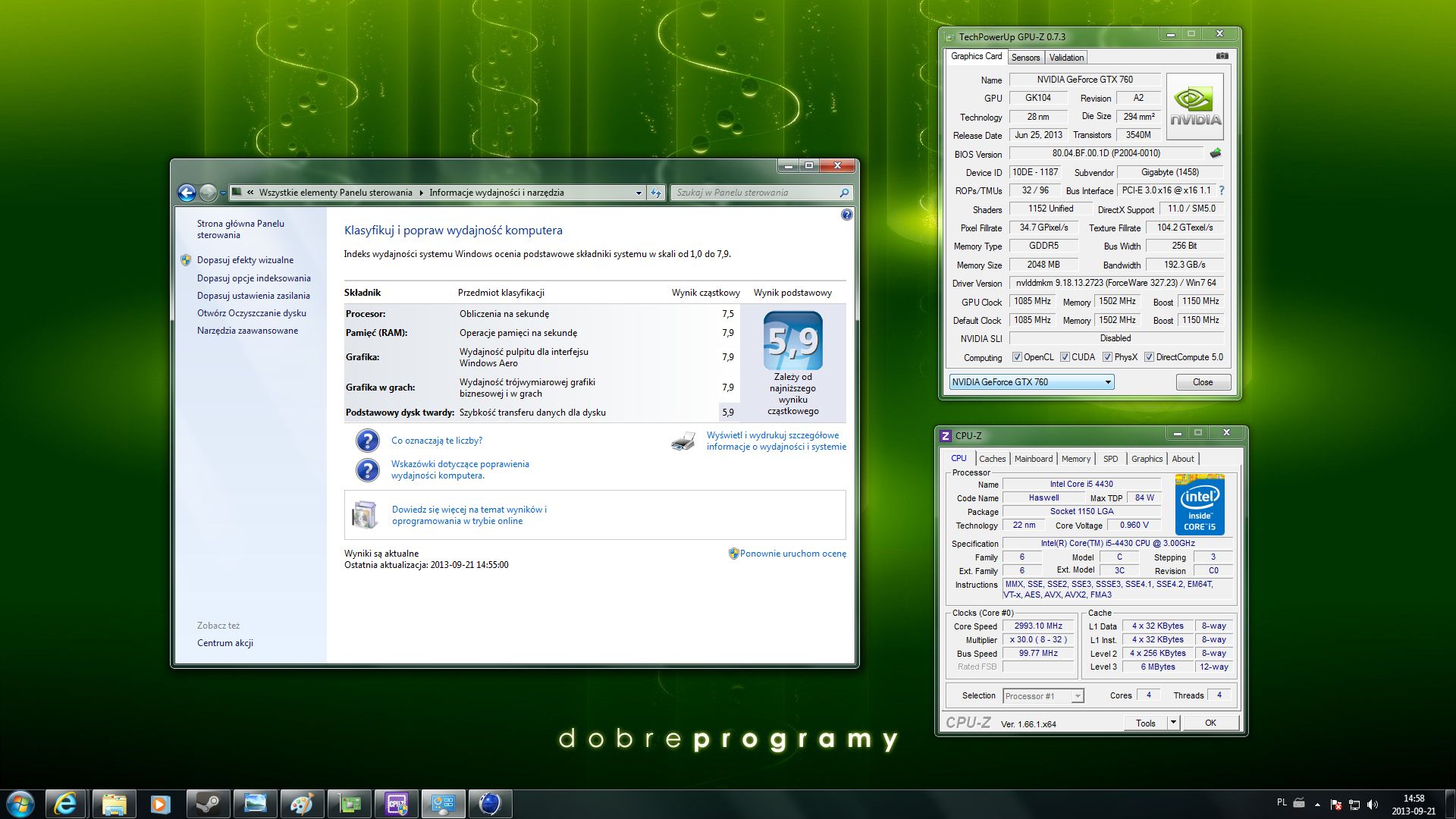Open the CPU-Z Mainboard tab
Viewport: 1456px width, 819px height.
pos(1033,459)
